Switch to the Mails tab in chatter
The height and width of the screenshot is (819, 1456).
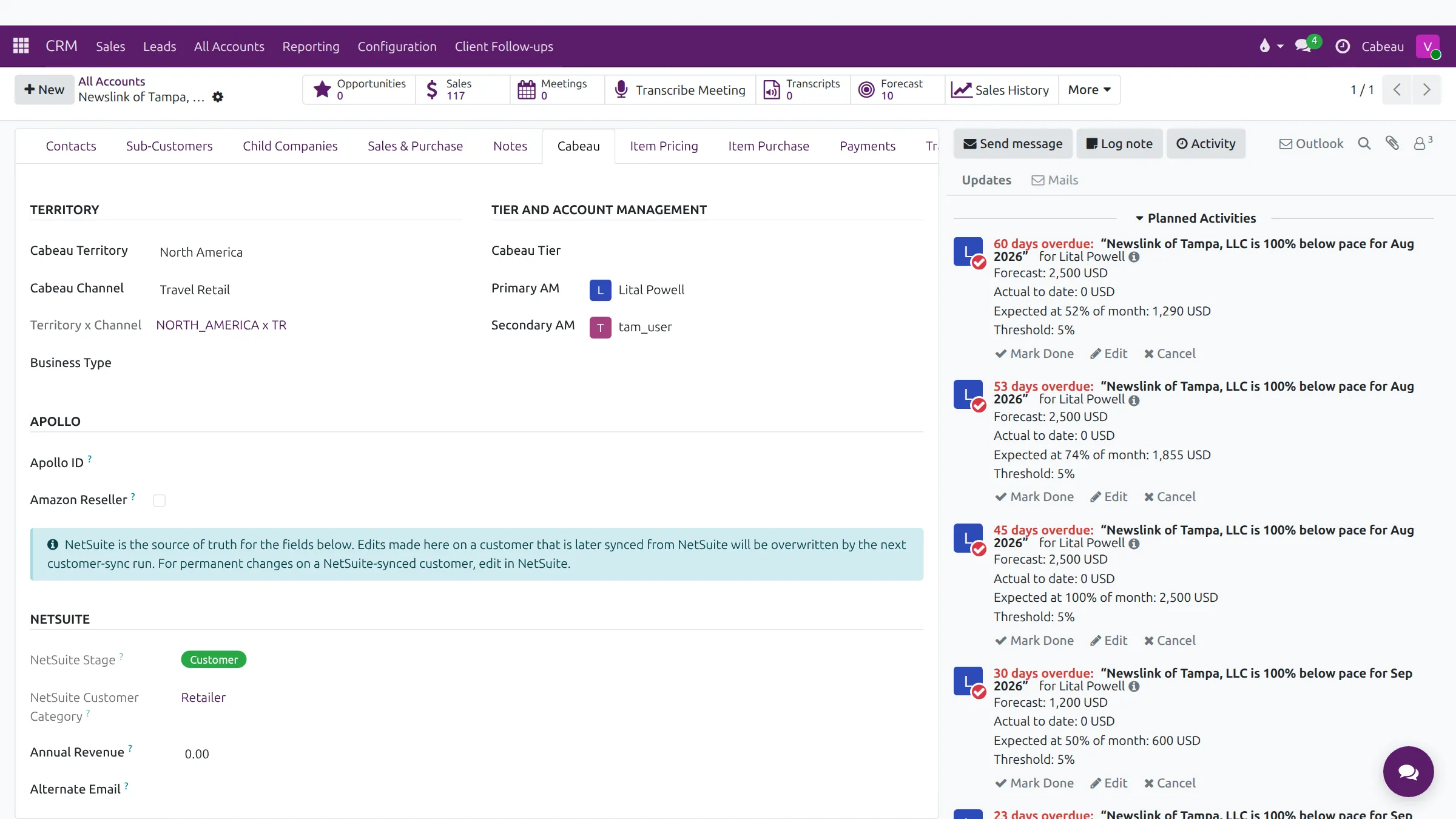pyautogui.click(x=1055, y=180)
